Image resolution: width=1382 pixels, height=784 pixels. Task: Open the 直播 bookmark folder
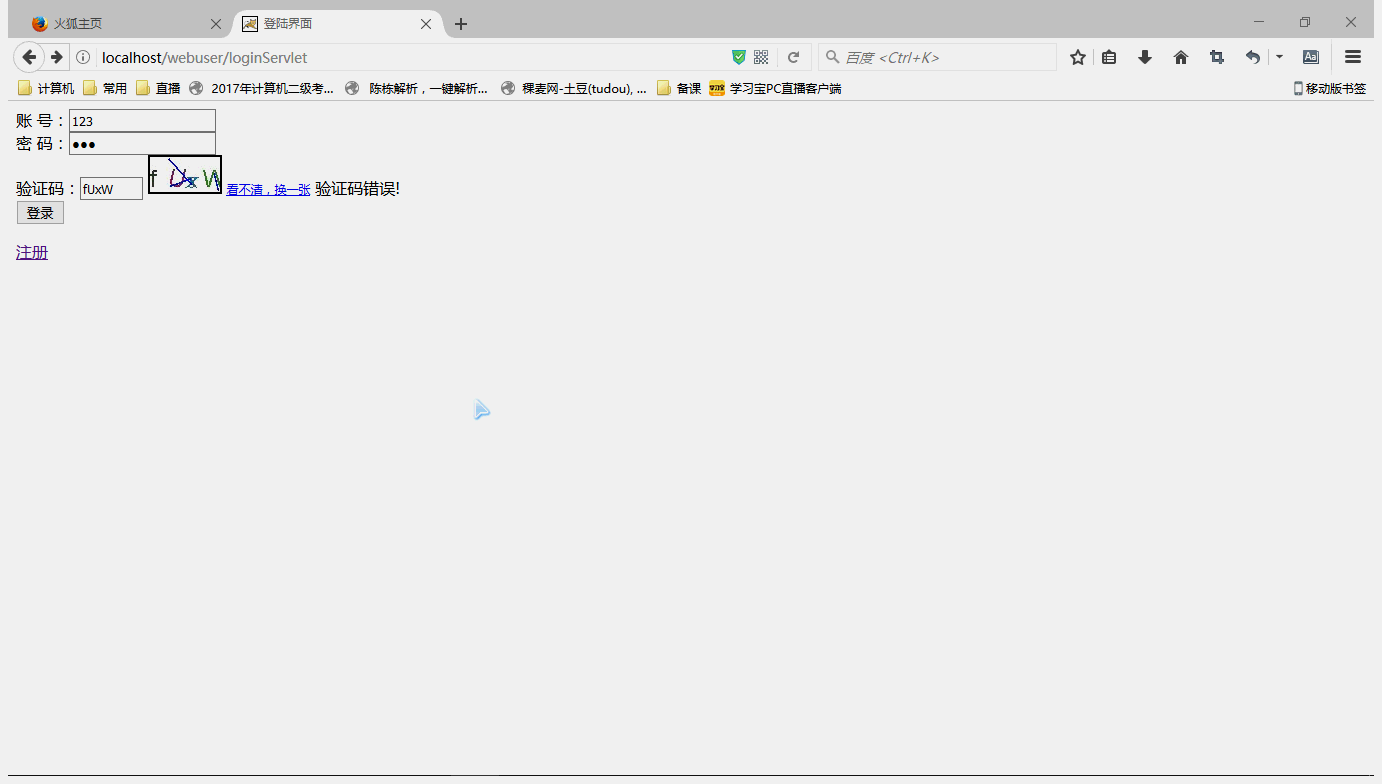tap(158, 88)
